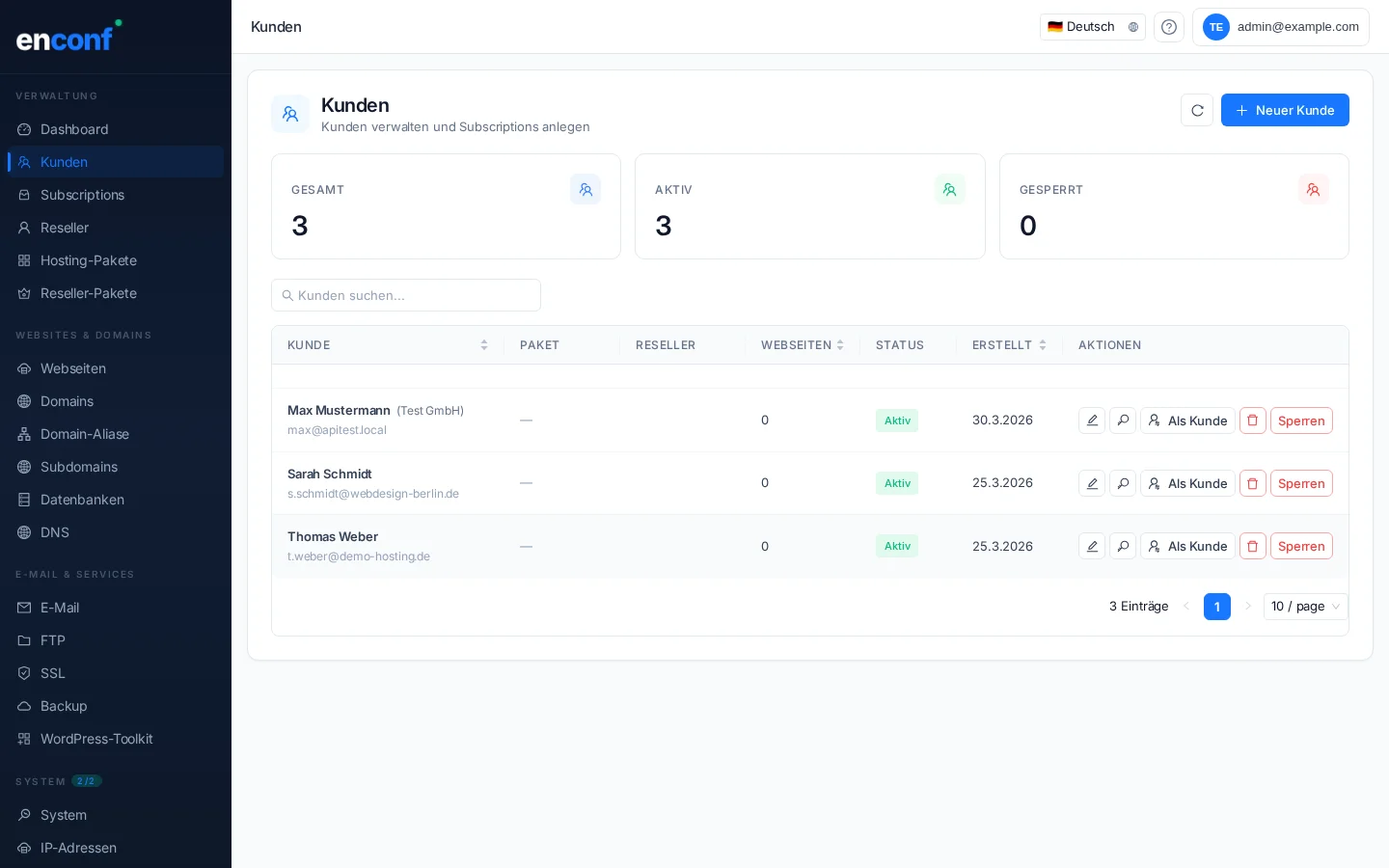Click edit pencil icon for Thomas Weber
This screenshot has height=868, width=1389.
(x=1092, y=546)
